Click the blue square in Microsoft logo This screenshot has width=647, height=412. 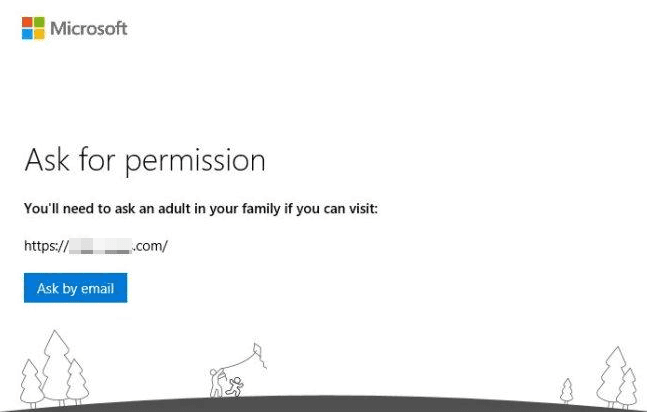tap(28, 34)
